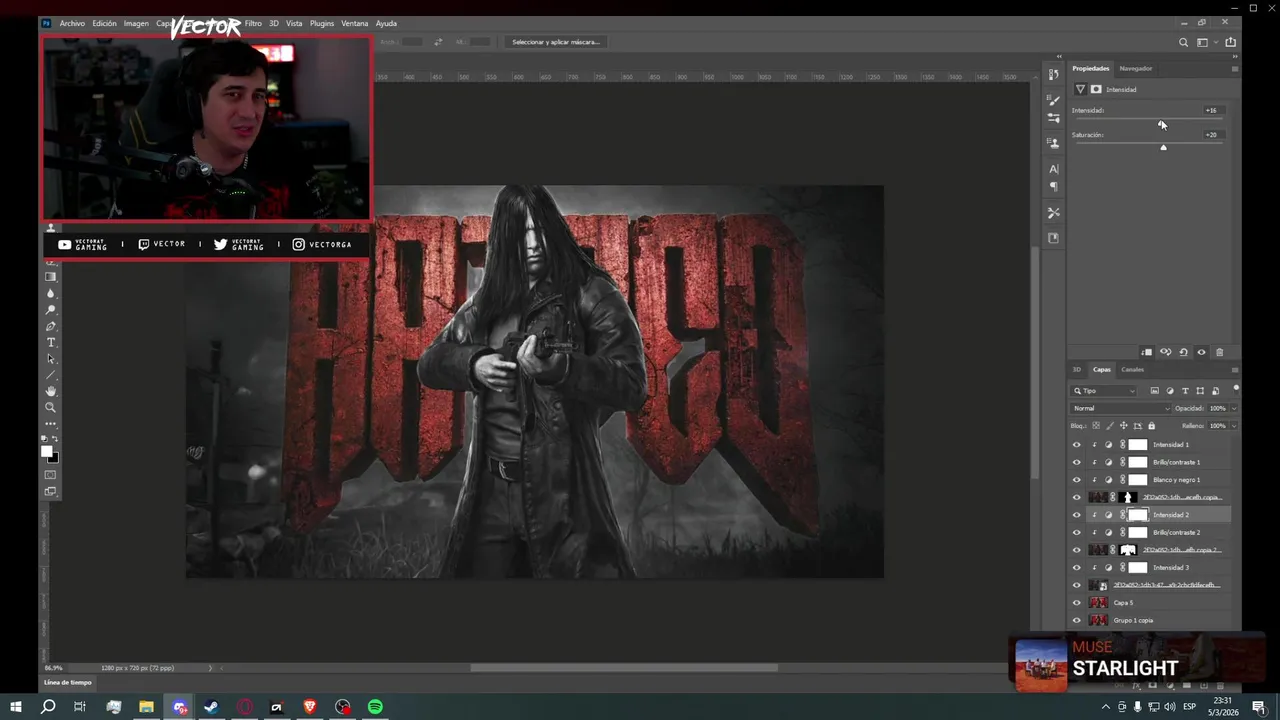Click the Saturación slider handle

pyautogui.click(x=1163, y=147)
